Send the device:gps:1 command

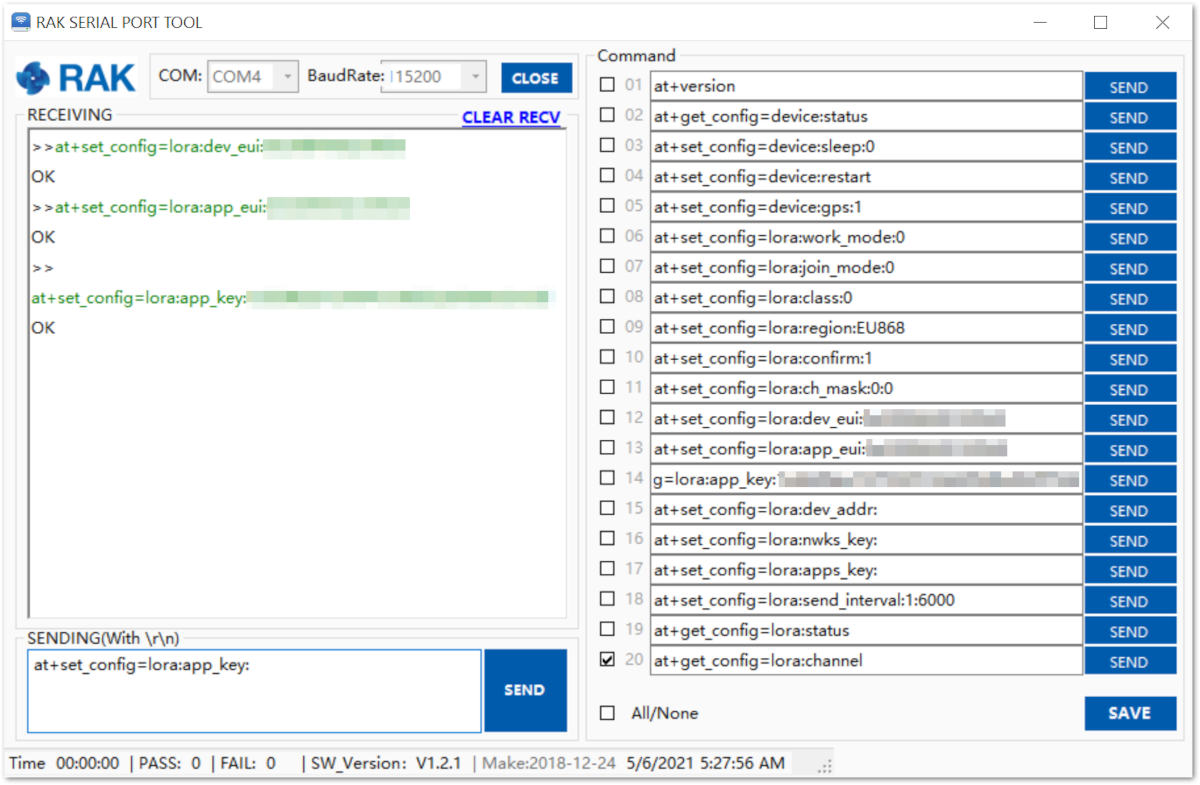click(x=1130, y=208)
